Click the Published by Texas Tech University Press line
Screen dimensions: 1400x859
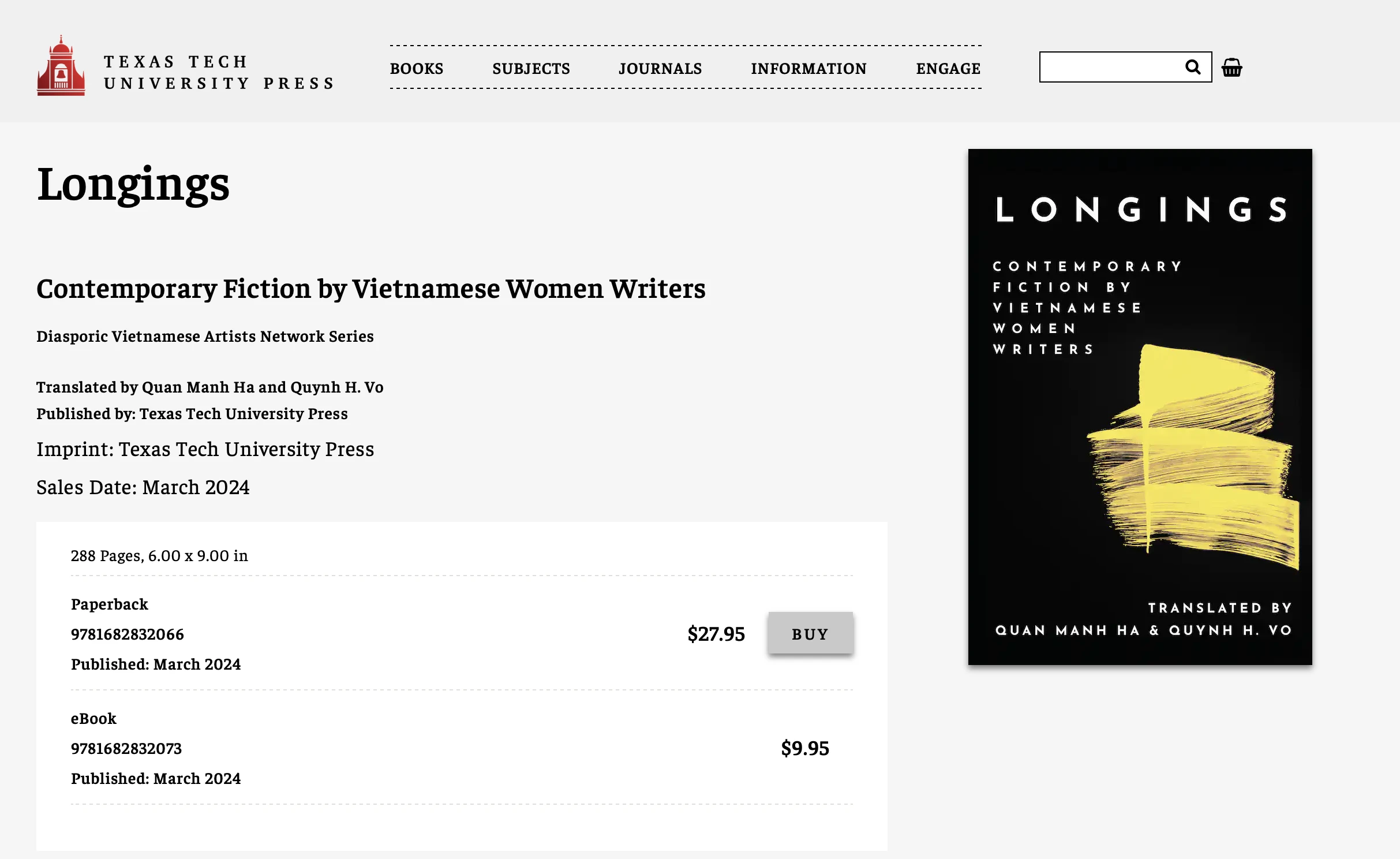192,413
